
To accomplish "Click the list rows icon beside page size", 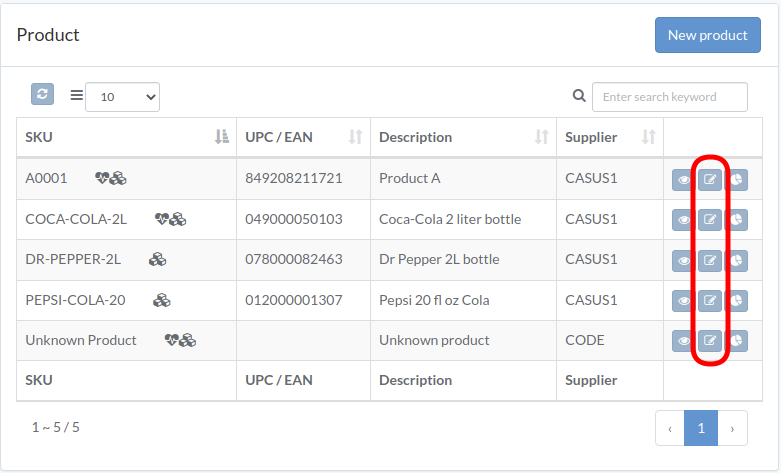I will tap(77, 95).
